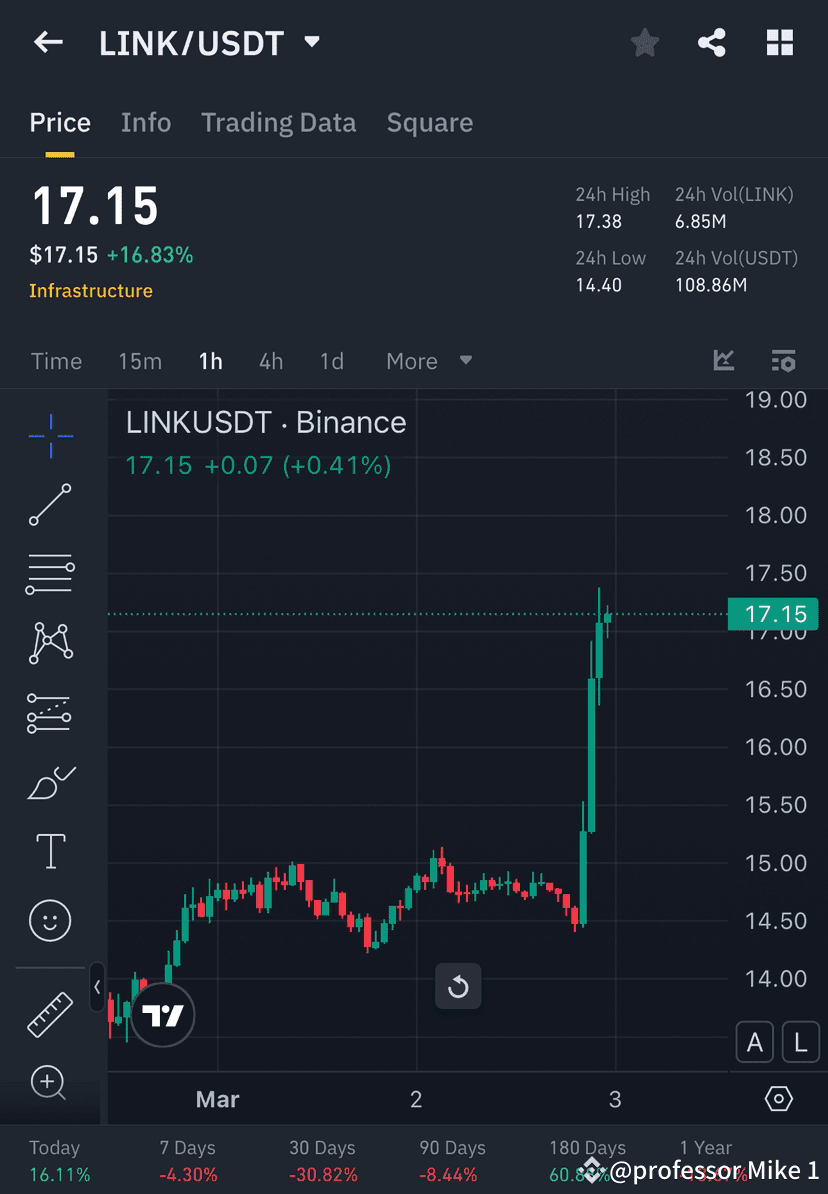Enable log scale with the L button
Screen dimensions: 828x1194
(x=800, y=1042)
